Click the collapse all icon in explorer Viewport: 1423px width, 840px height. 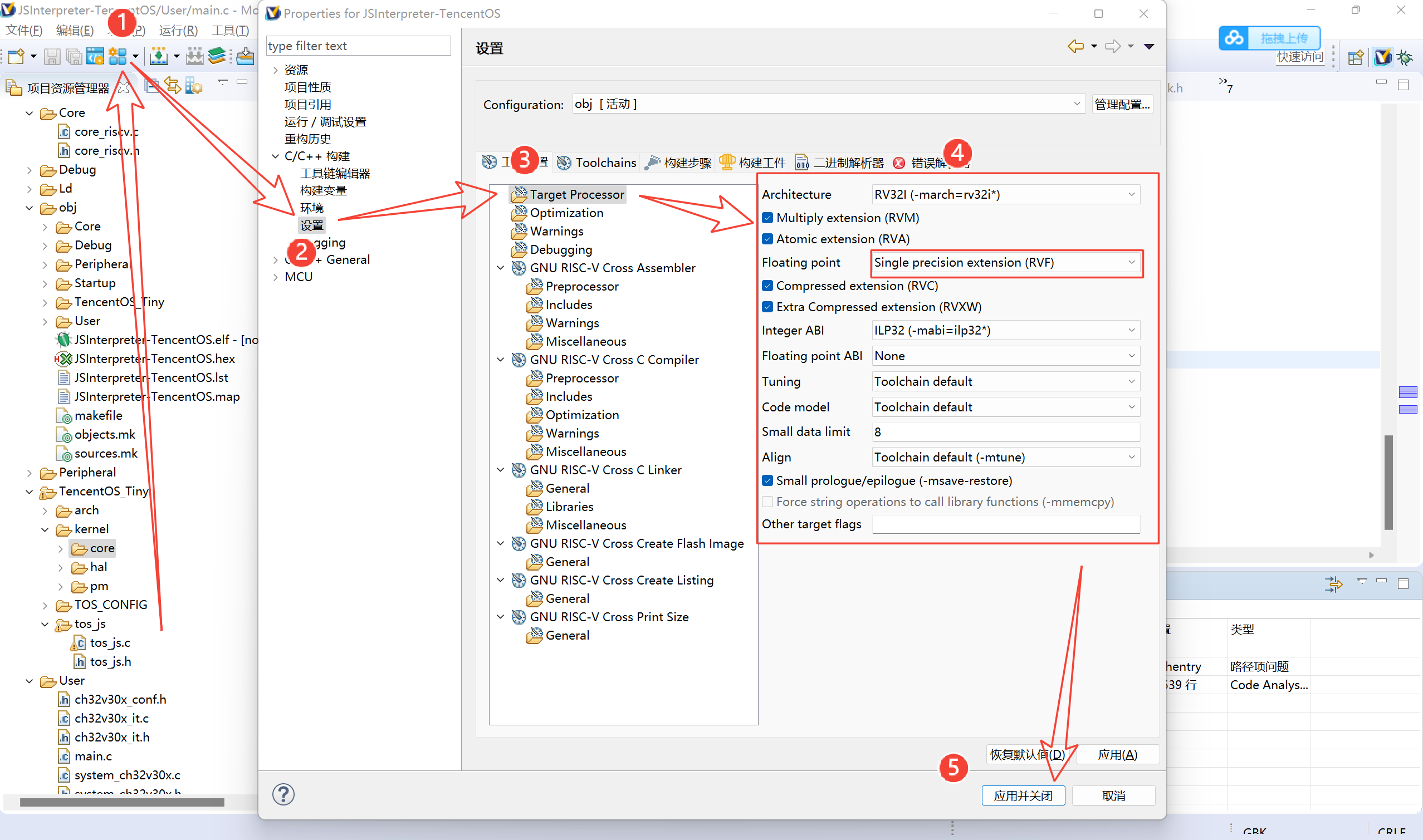(x=151, y=86)
